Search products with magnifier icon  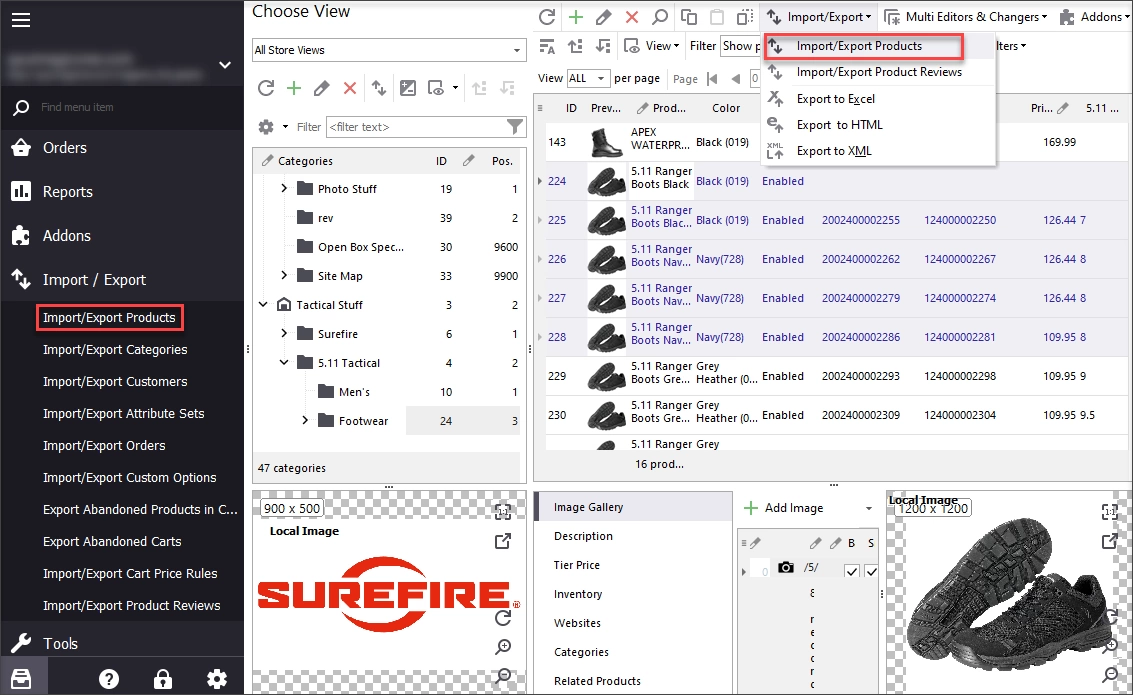(x=660, y=17)
